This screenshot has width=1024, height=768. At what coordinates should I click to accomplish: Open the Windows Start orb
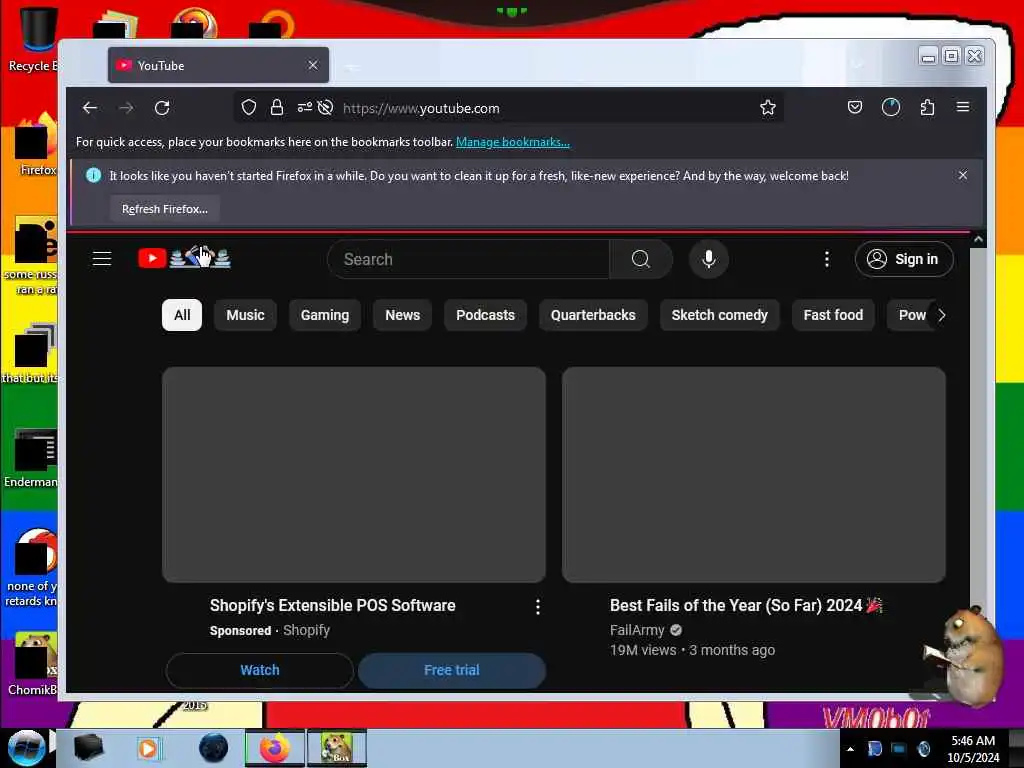coord(26,748)
